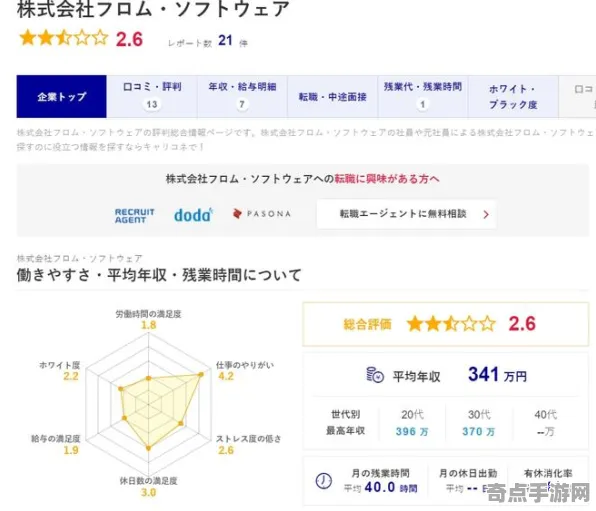The image size is (596, 511).
Task: Click the count badge 13 on 口コミ・評判
Action: [x=152, y=104]
